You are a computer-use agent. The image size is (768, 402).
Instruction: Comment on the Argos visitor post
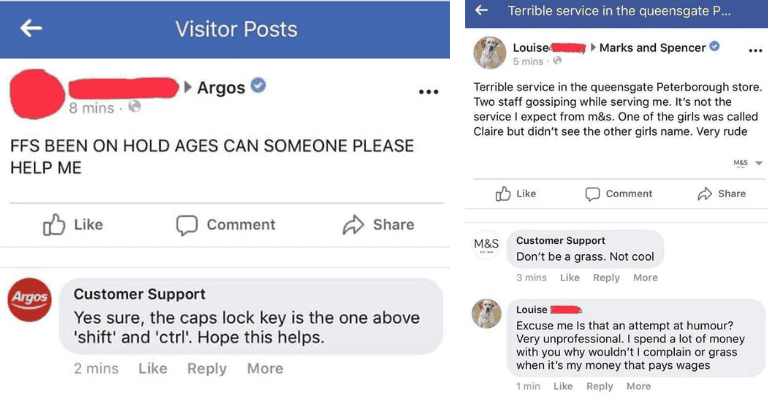tap(212, 225)
